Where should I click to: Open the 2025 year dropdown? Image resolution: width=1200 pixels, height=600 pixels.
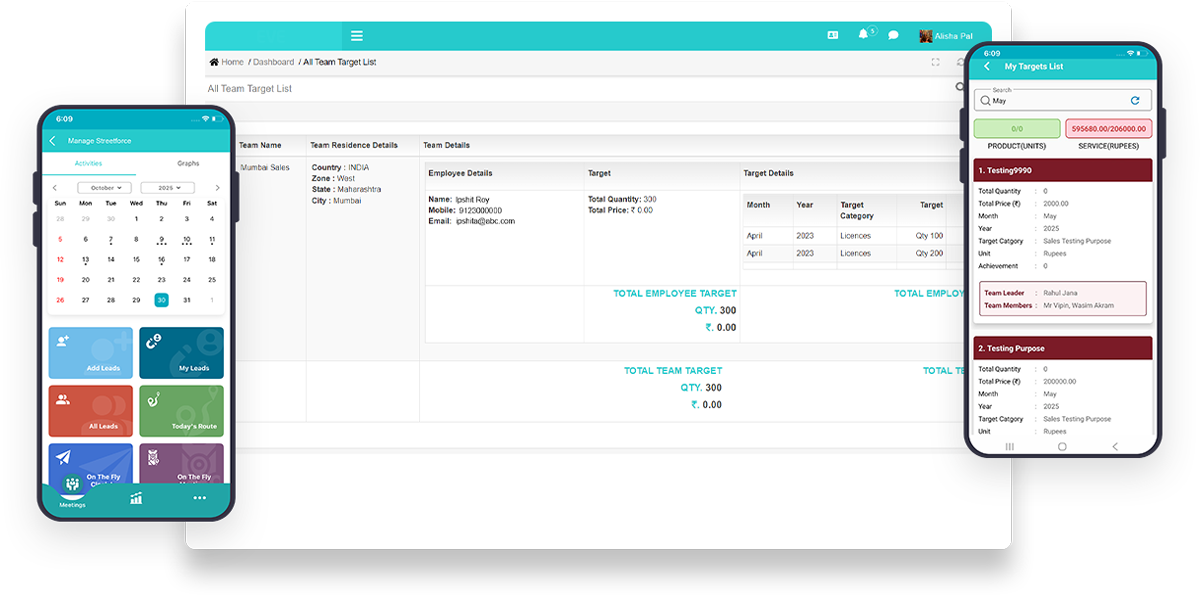click(x=167, y=188)
